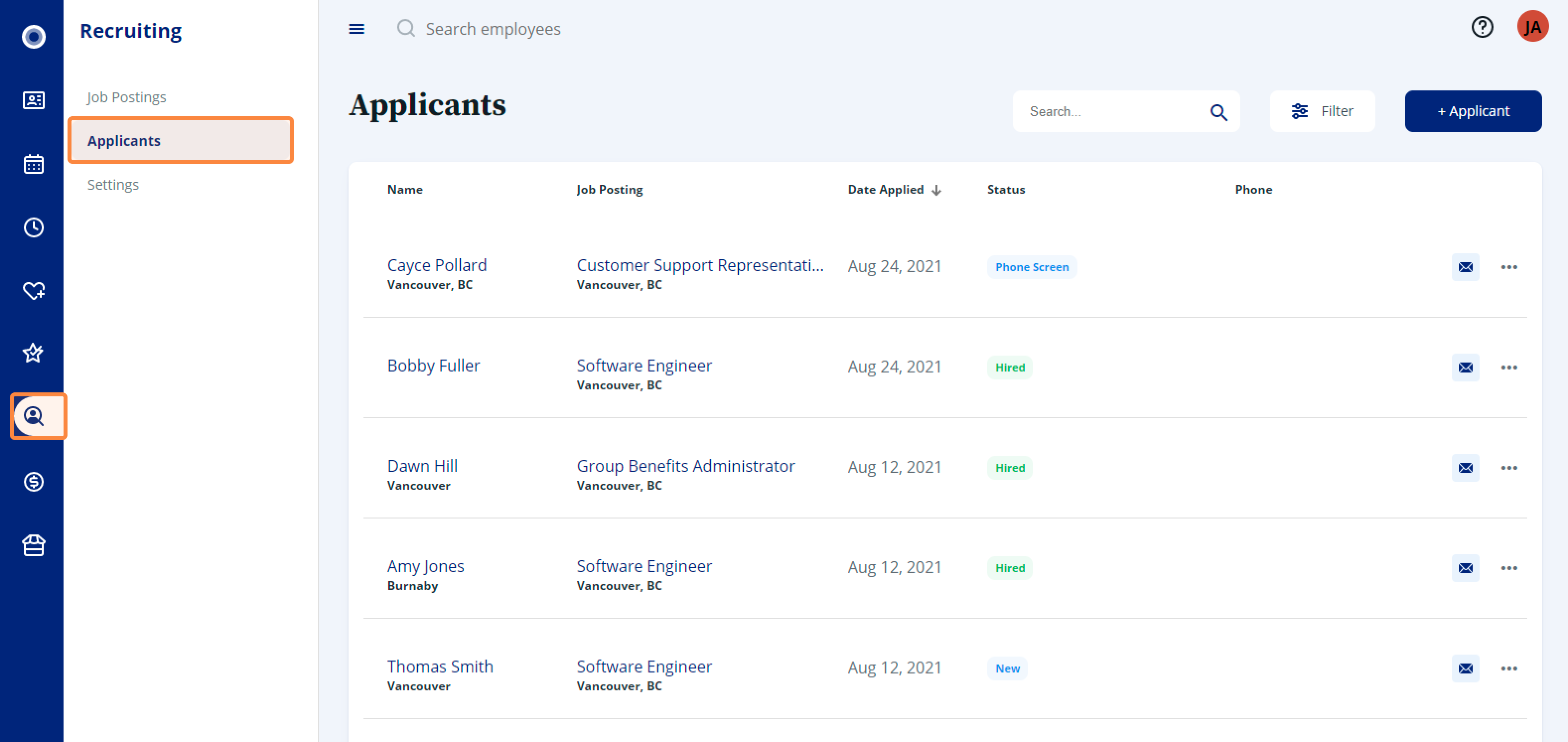Open three-dot menu for Bobby Fuller
The image size is (1568, 742).
click(x=1508, y=368)
